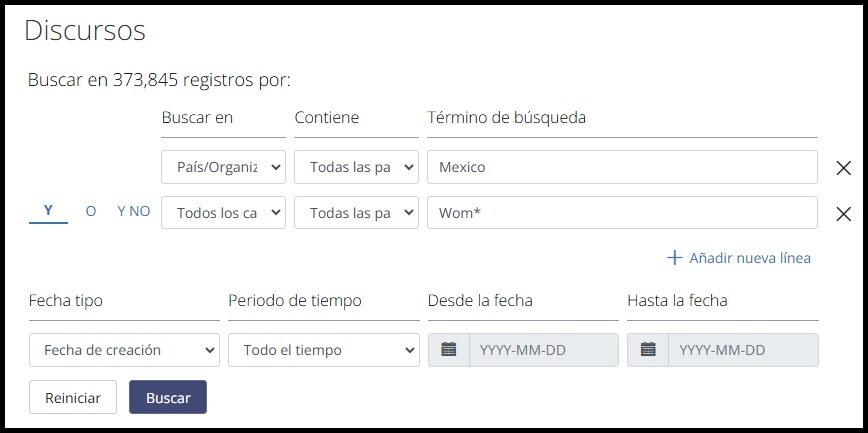Open calendar icon for Hasta la fecha
This screenshot has width=868, height=433.
(x=648, y=350)
